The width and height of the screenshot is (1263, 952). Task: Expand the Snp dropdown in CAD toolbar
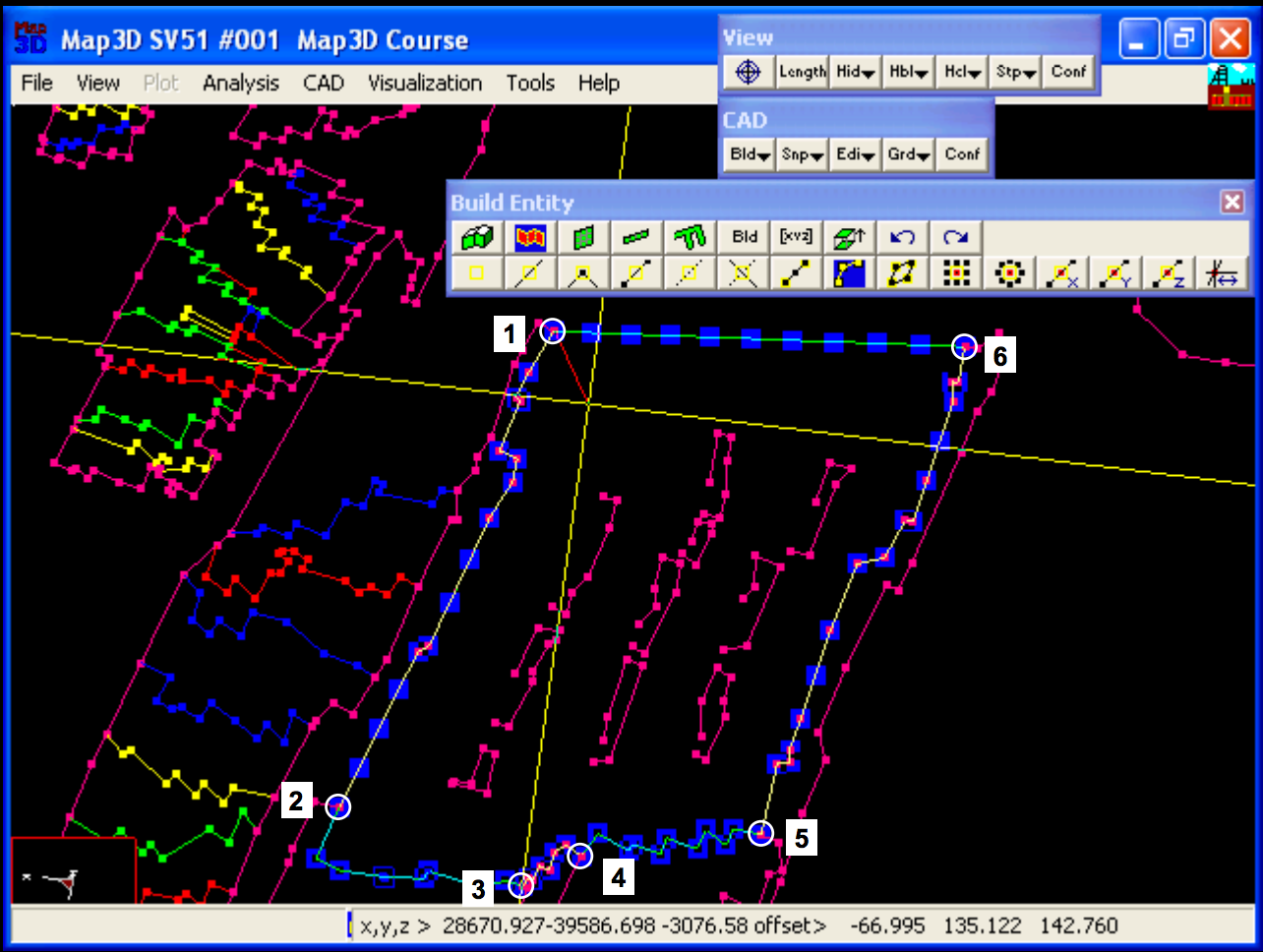coord(802,154)
